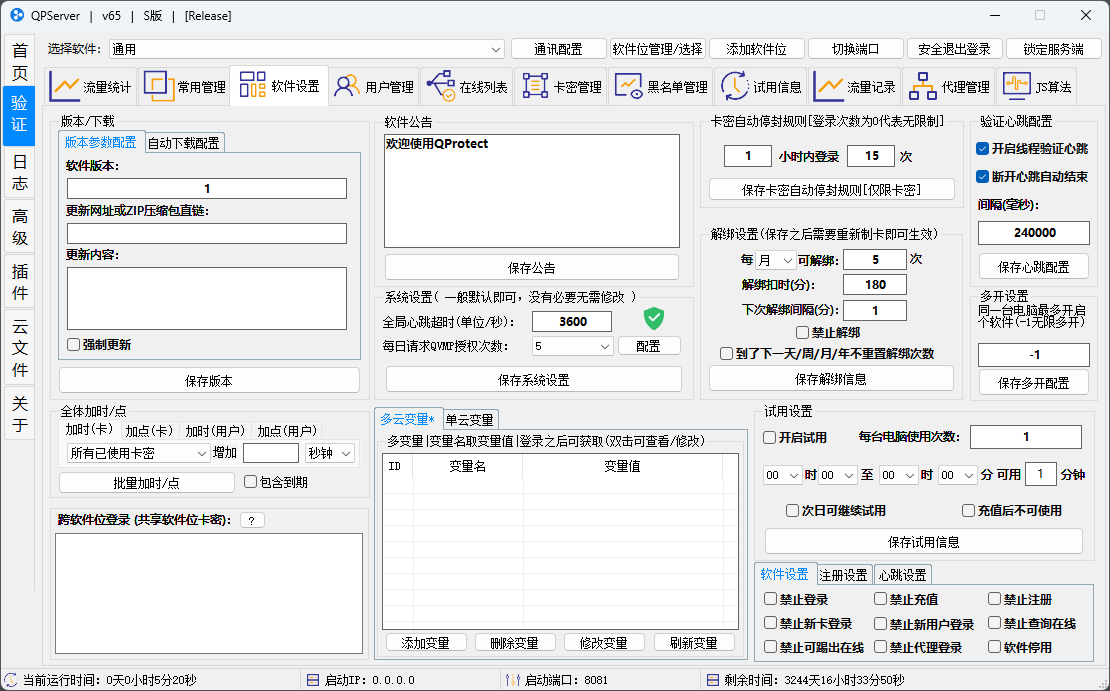The height and width of the screenshot is (691, 1110).
Task: Open the 每日请求QVMP授权次数 dropdown
Action: coord(604,346)
